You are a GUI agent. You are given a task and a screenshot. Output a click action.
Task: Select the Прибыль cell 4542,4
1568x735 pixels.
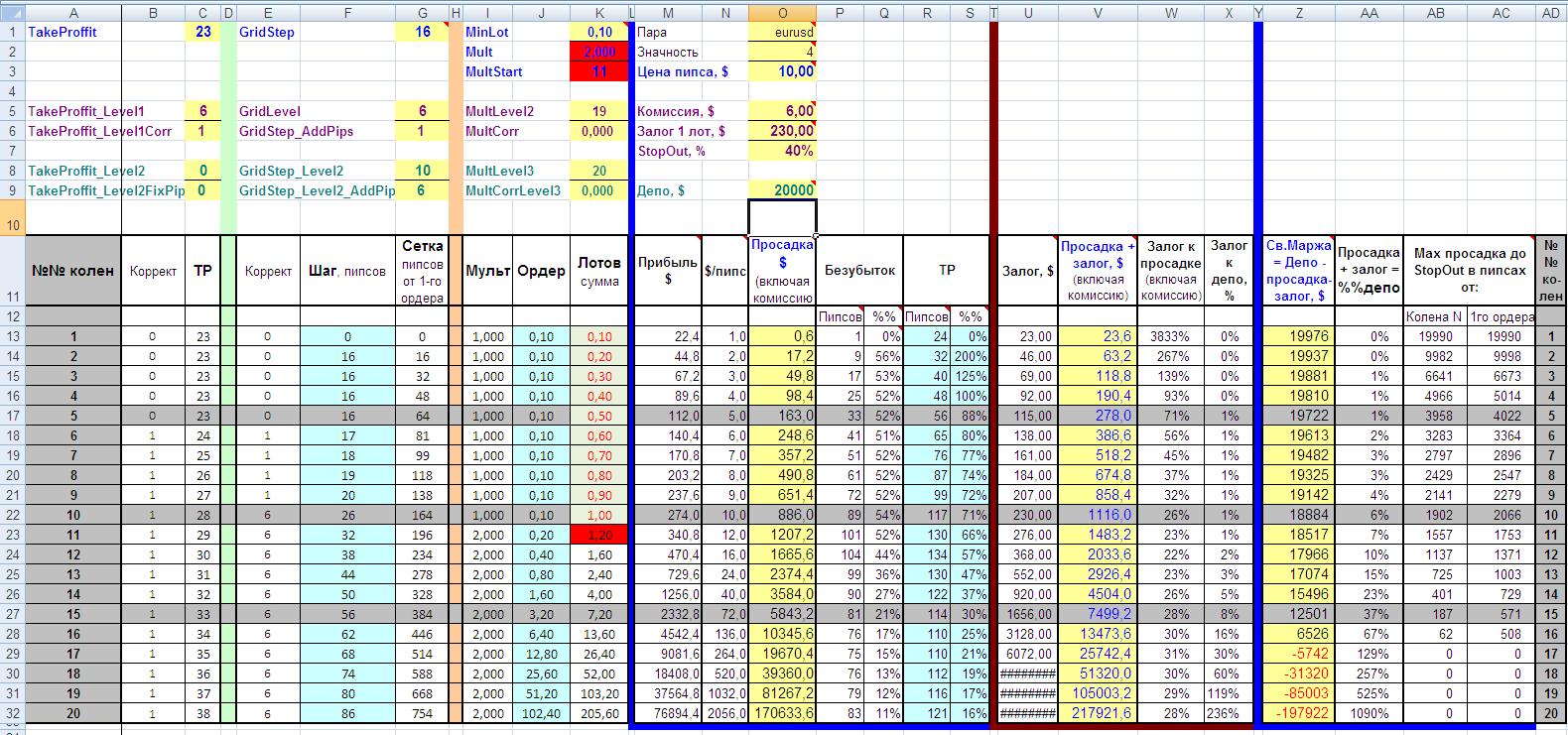(668, 634)
